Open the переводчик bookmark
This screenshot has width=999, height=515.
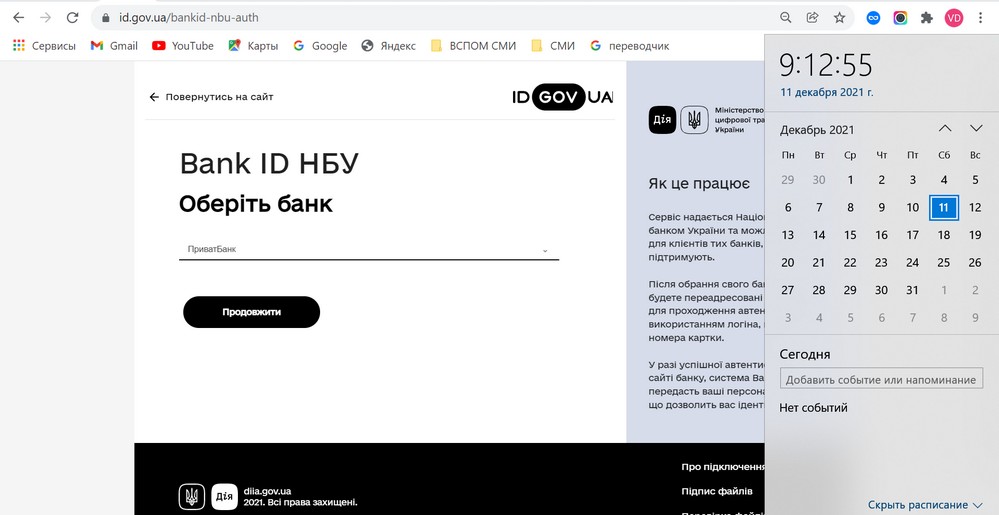point(629,46)
